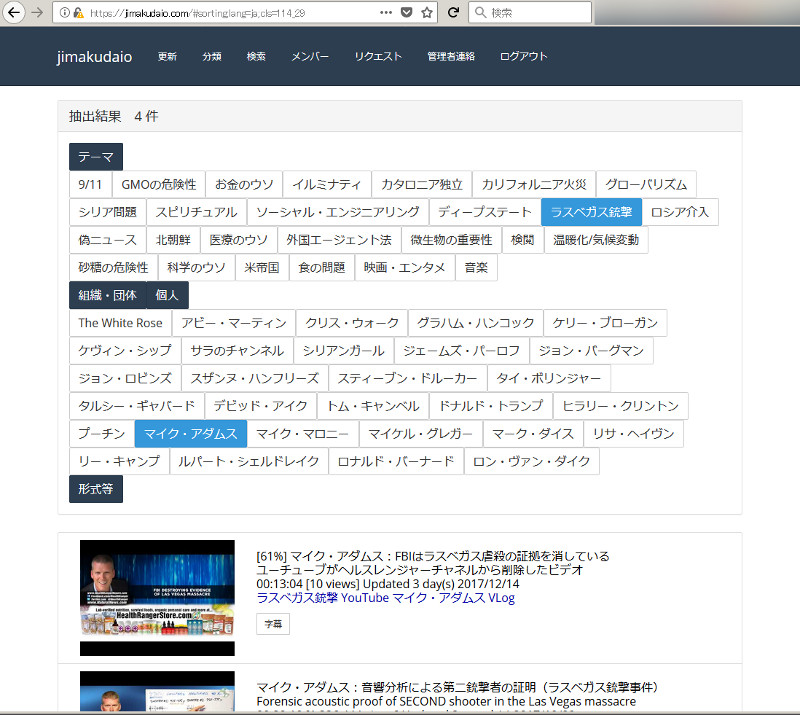The height and width of the screenshot is (715, 800).
Task: Open the 分類 menu in navbar
Action: (x=212, y=57)
